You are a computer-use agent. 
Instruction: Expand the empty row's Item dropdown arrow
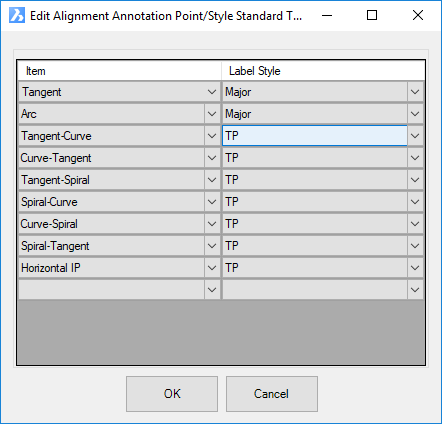coord(212,290)
